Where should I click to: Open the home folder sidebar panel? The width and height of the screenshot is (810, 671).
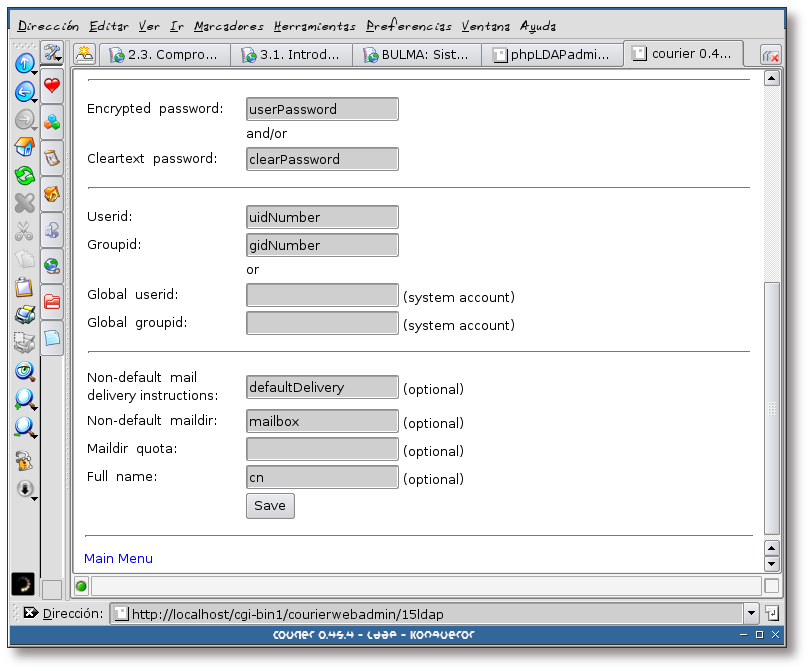[x=52, y=194]
